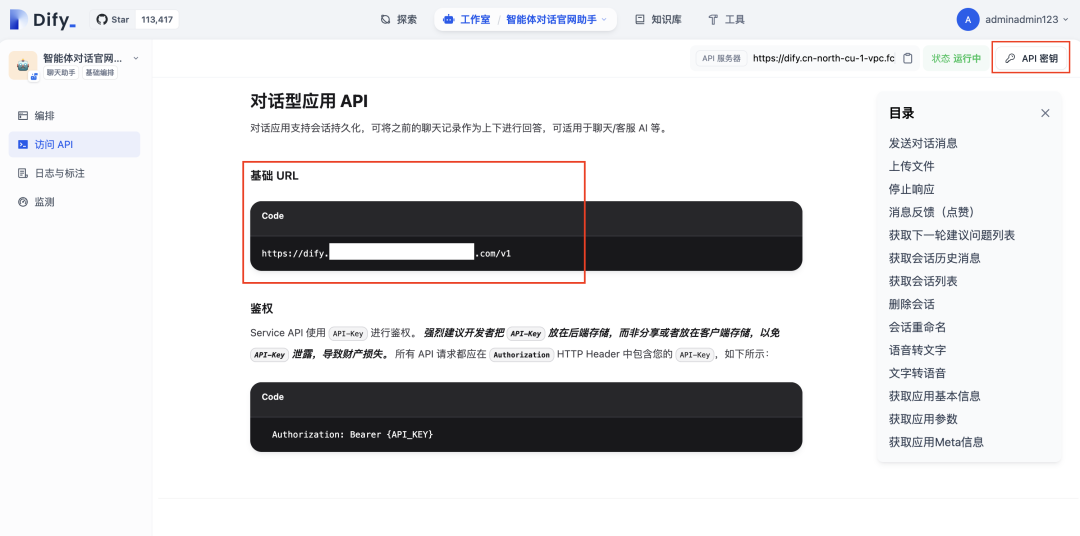Open the 探索 tab
This screenshot has width=1080, height=536.
point(399,19)
